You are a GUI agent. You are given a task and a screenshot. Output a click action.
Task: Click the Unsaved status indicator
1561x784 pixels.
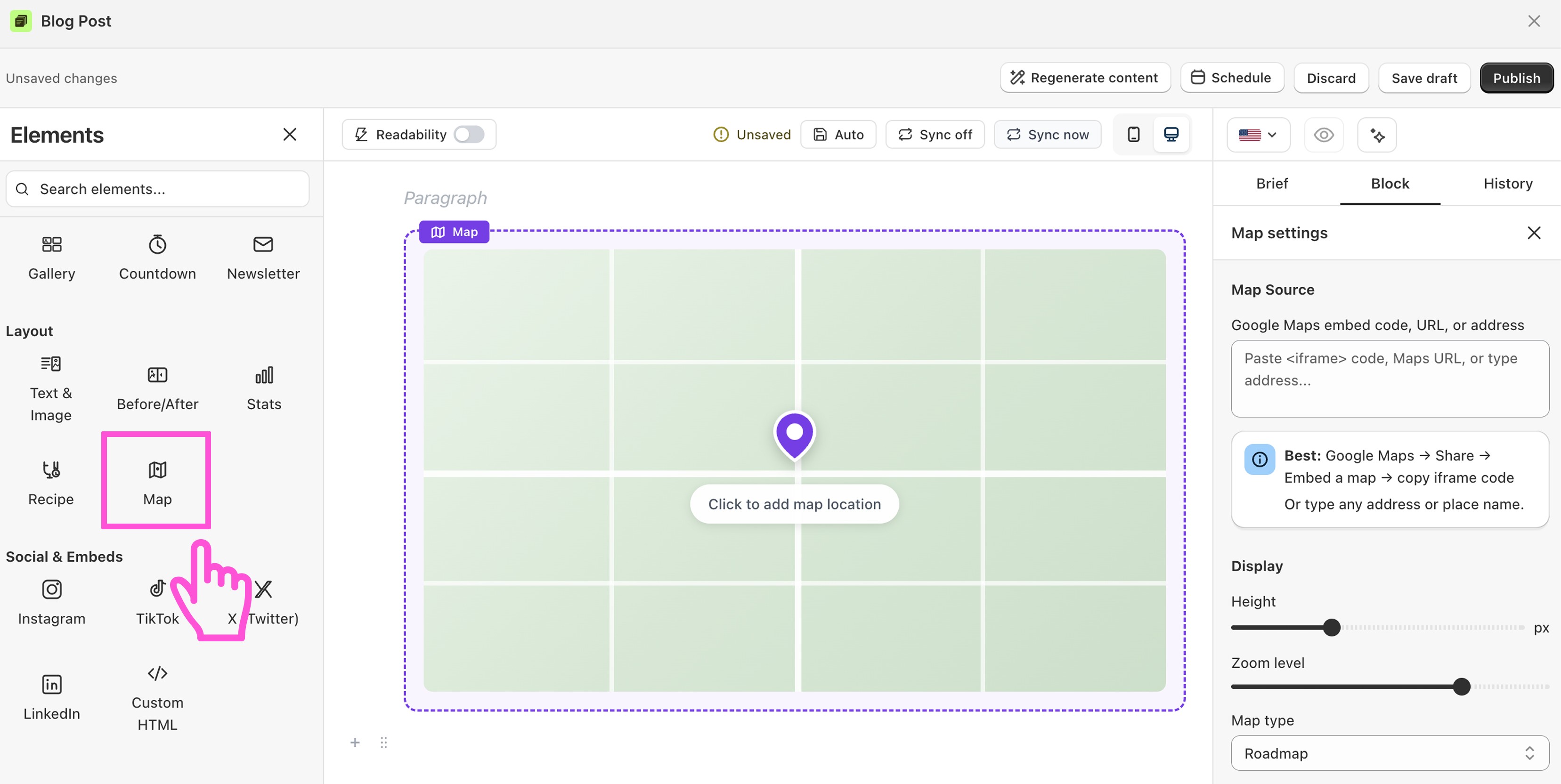coord(752,135)
